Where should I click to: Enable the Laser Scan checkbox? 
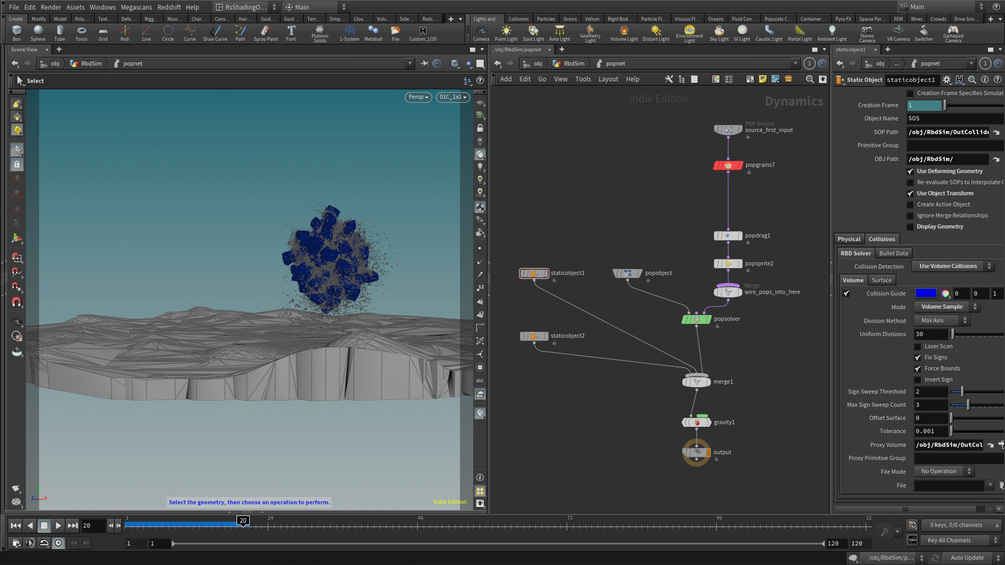(918, 346)
